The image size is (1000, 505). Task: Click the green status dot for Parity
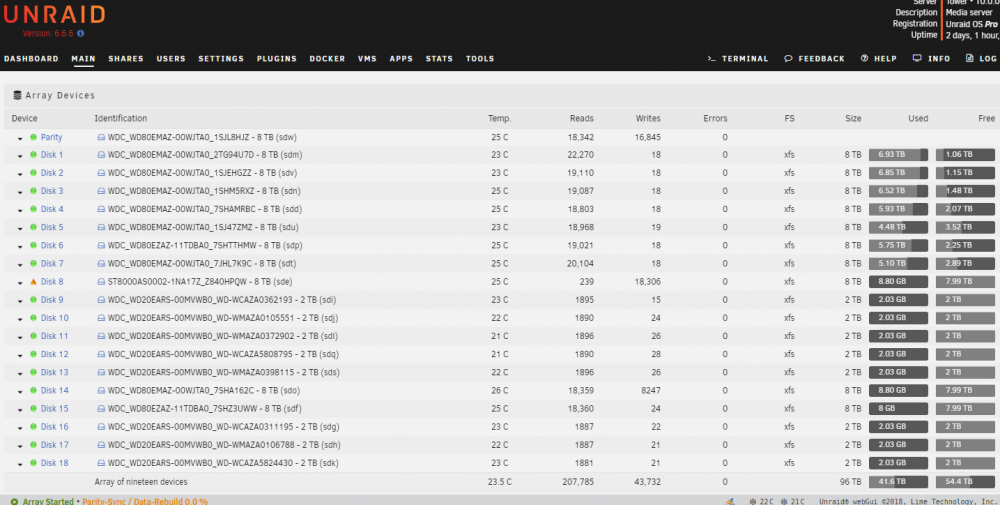[33, 137]
